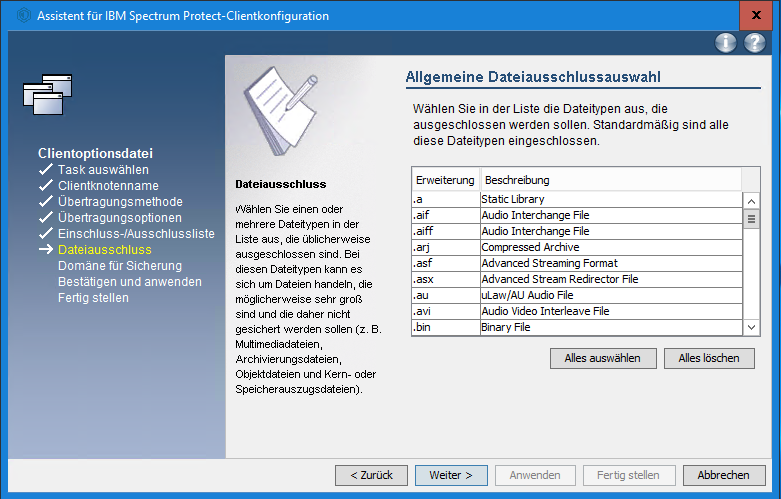Proceed with the Weiter button
This screenshot has width=781, height=499.
point(451,475)
